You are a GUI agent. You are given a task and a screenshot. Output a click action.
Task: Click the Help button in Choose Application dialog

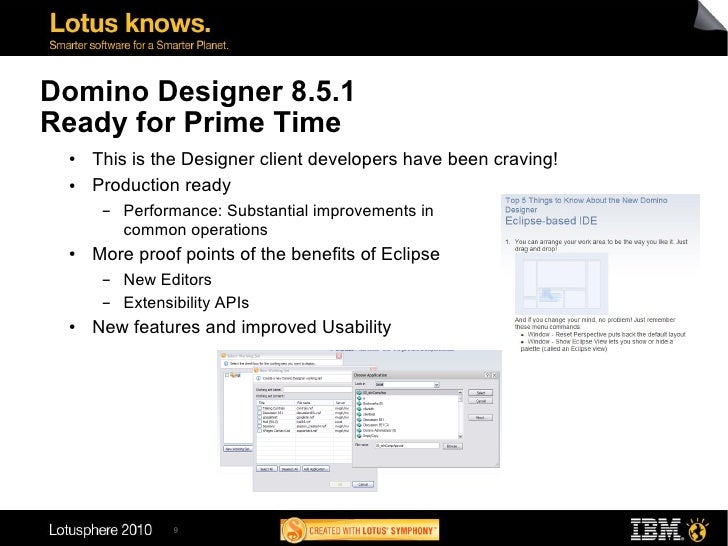(481, 417)
